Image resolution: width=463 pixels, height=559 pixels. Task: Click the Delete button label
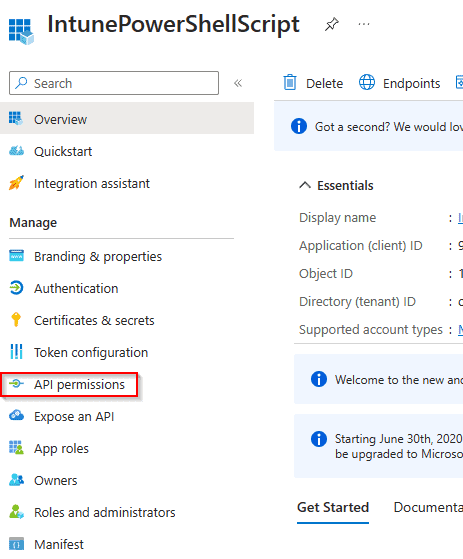324,83
